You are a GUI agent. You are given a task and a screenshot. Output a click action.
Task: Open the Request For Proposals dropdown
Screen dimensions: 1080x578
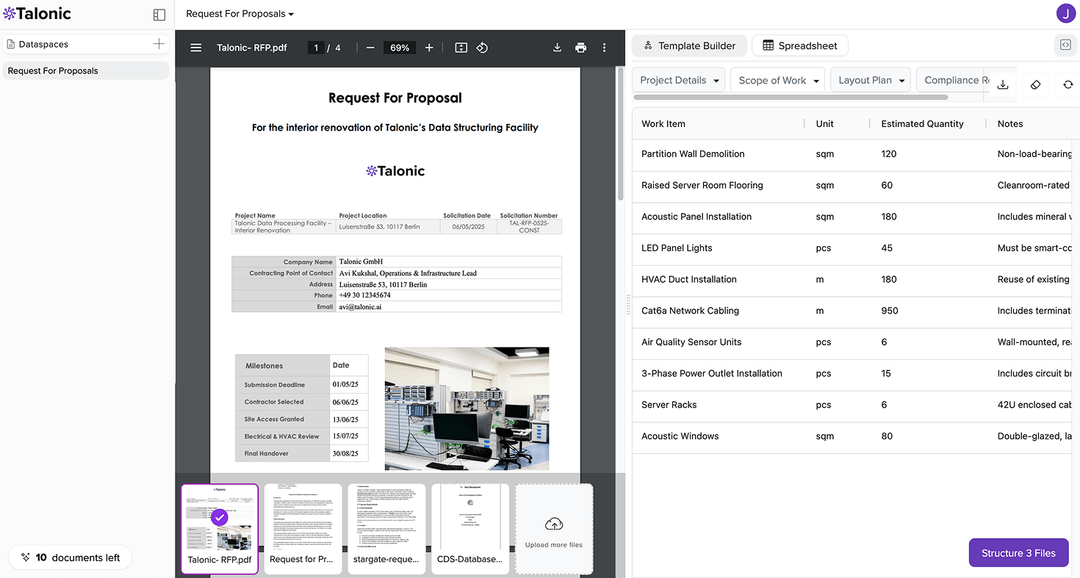point(239,13)
